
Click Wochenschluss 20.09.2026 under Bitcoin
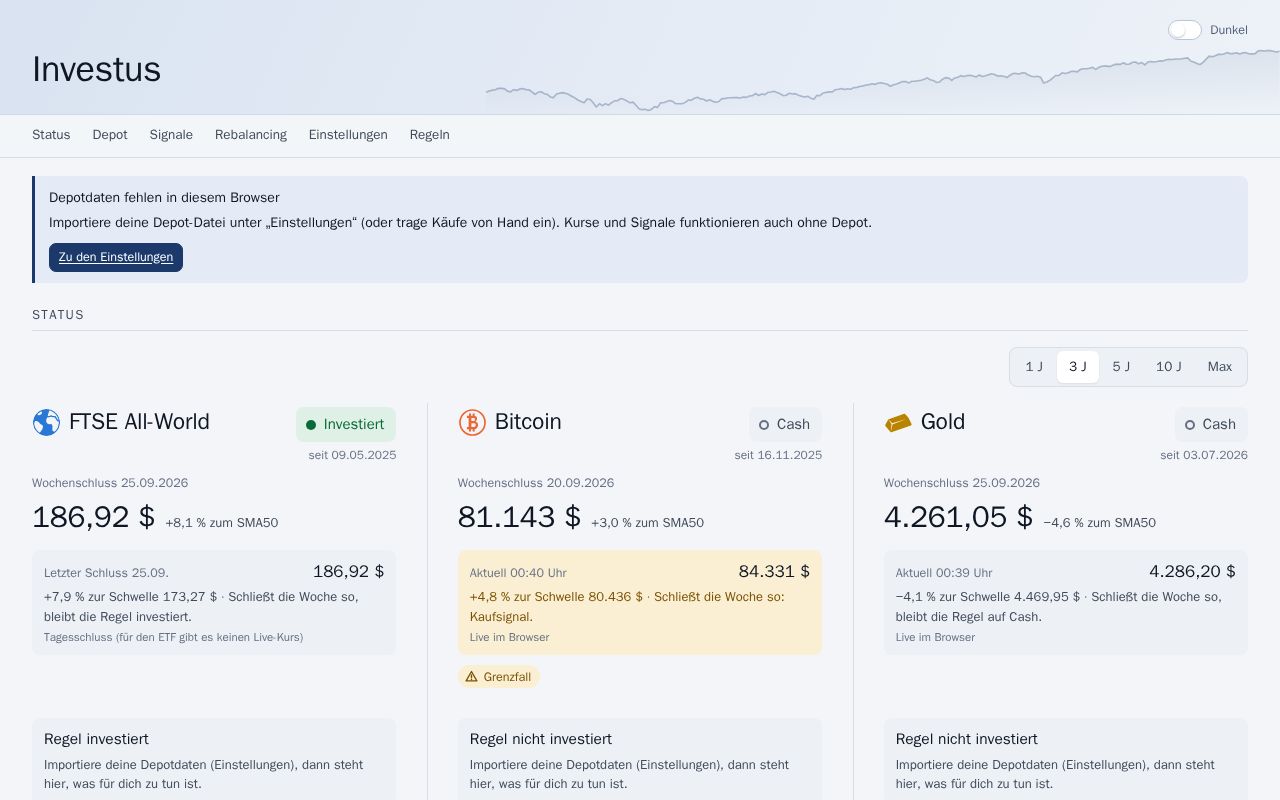(x=536, y=483)
